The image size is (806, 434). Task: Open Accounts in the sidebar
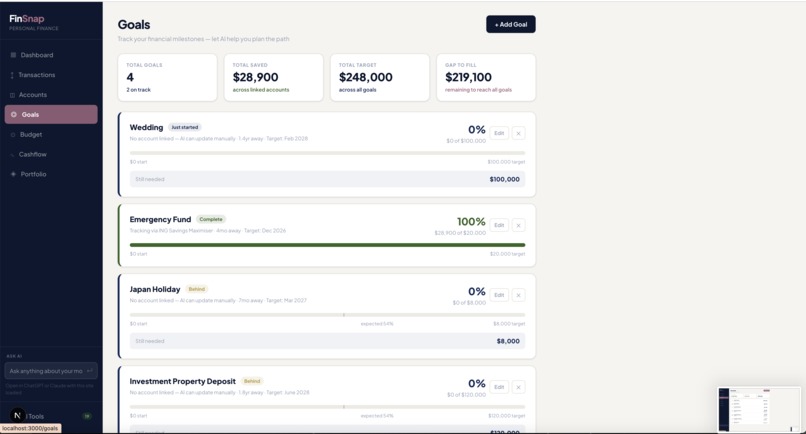(51, 95)
